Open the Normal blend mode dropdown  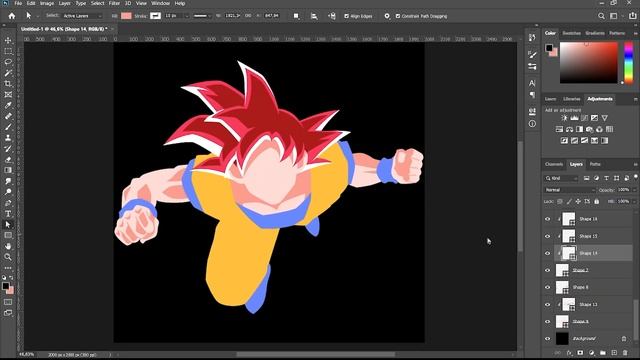570,190
